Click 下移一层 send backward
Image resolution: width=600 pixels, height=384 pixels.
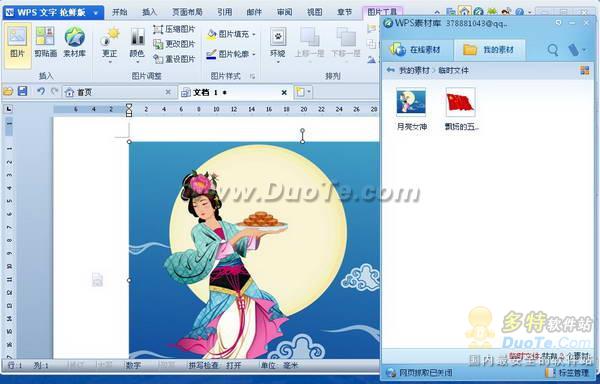[x=346, y=42]
